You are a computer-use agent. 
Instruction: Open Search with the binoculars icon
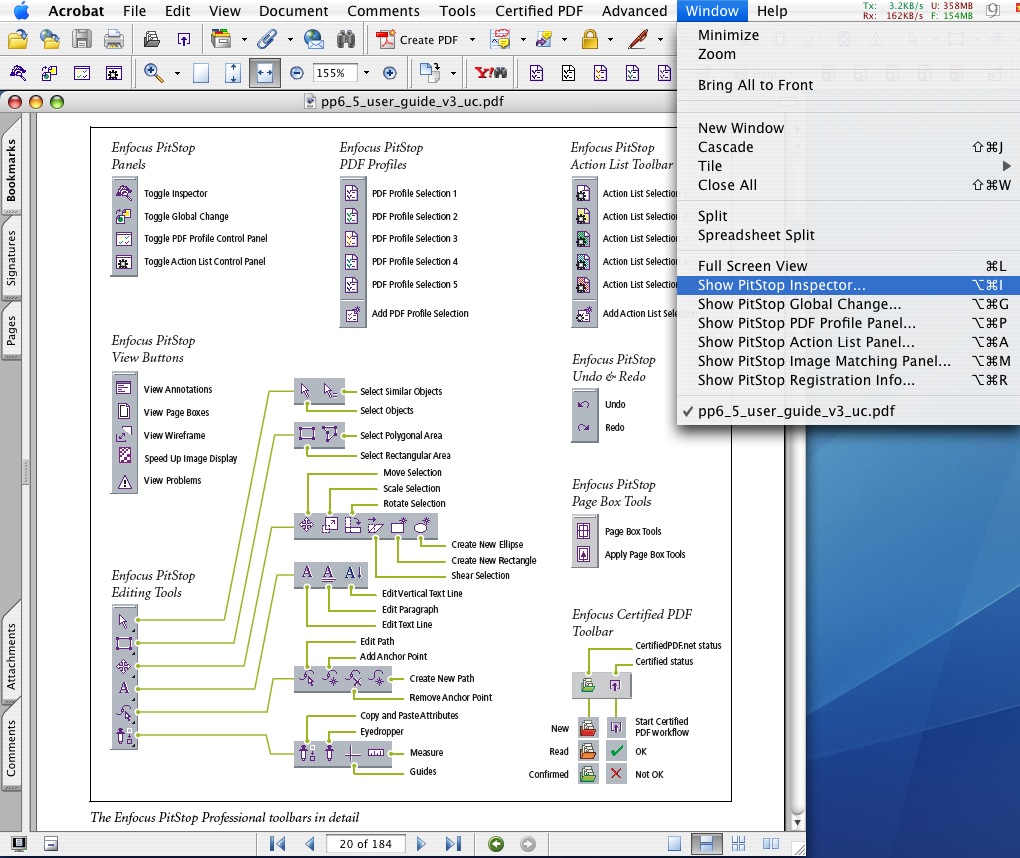coord(346,40)
